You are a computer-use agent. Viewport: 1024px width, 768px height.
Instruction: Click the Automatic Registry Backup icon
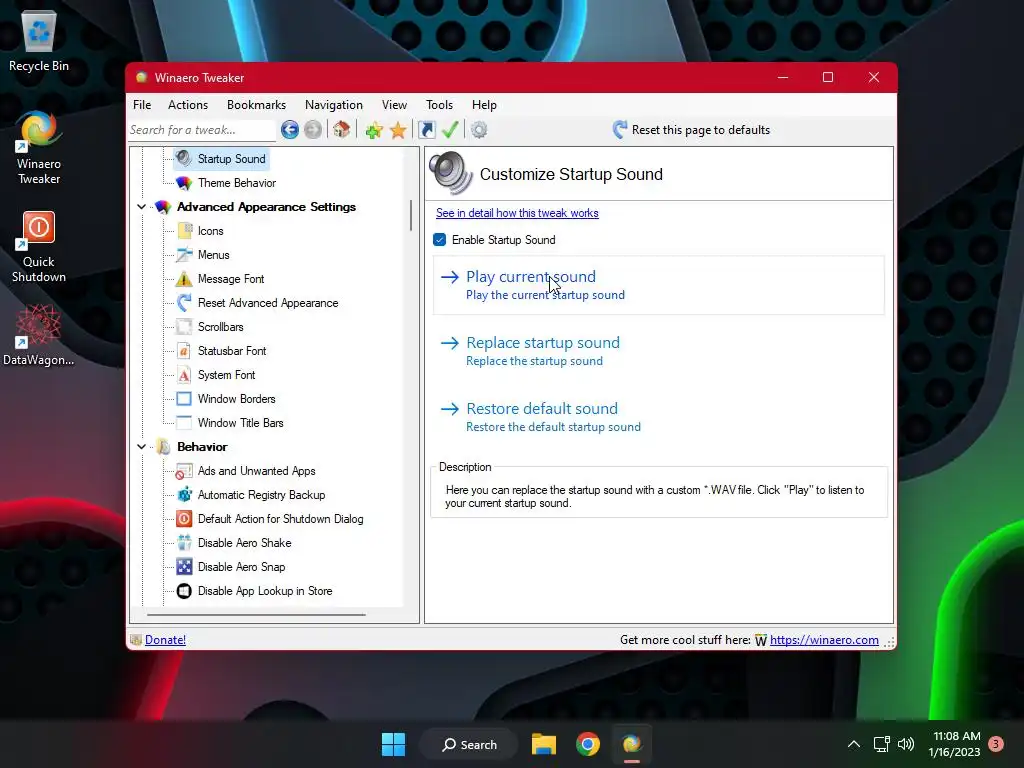(x=184, y=494)
